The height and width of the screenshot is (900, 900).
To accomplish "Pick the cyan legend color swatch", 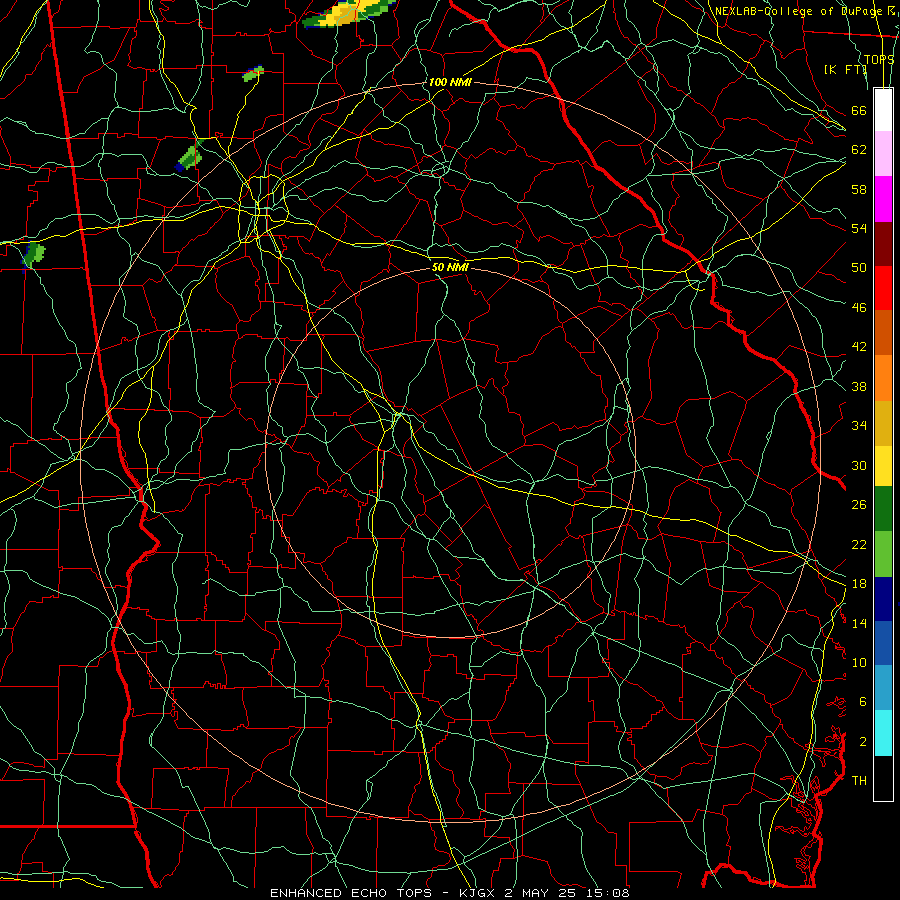I will [883, 733].
